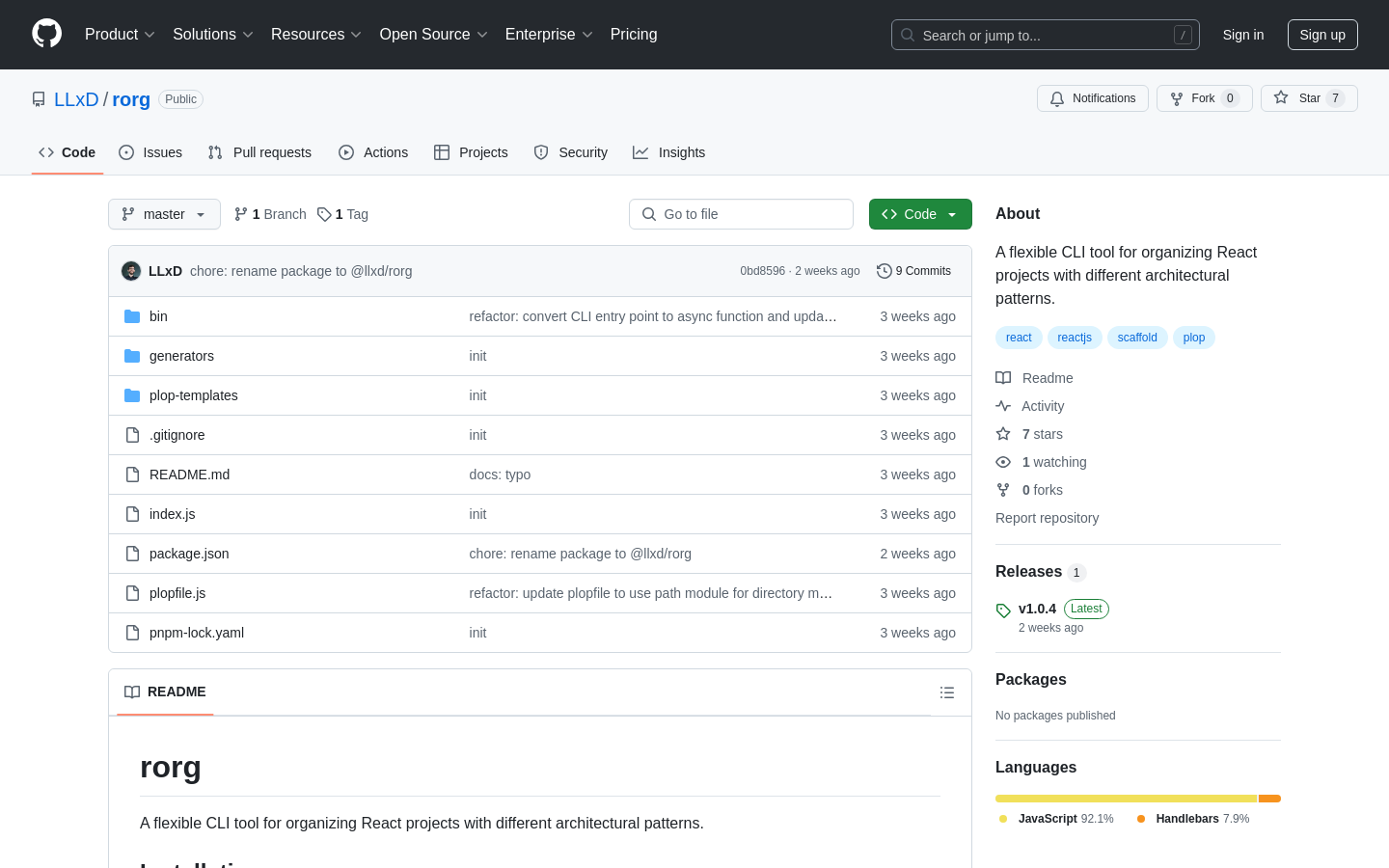This screenshot has width=1389, height=868.
Task: Open the 9 Commits link
Action: 913,271
